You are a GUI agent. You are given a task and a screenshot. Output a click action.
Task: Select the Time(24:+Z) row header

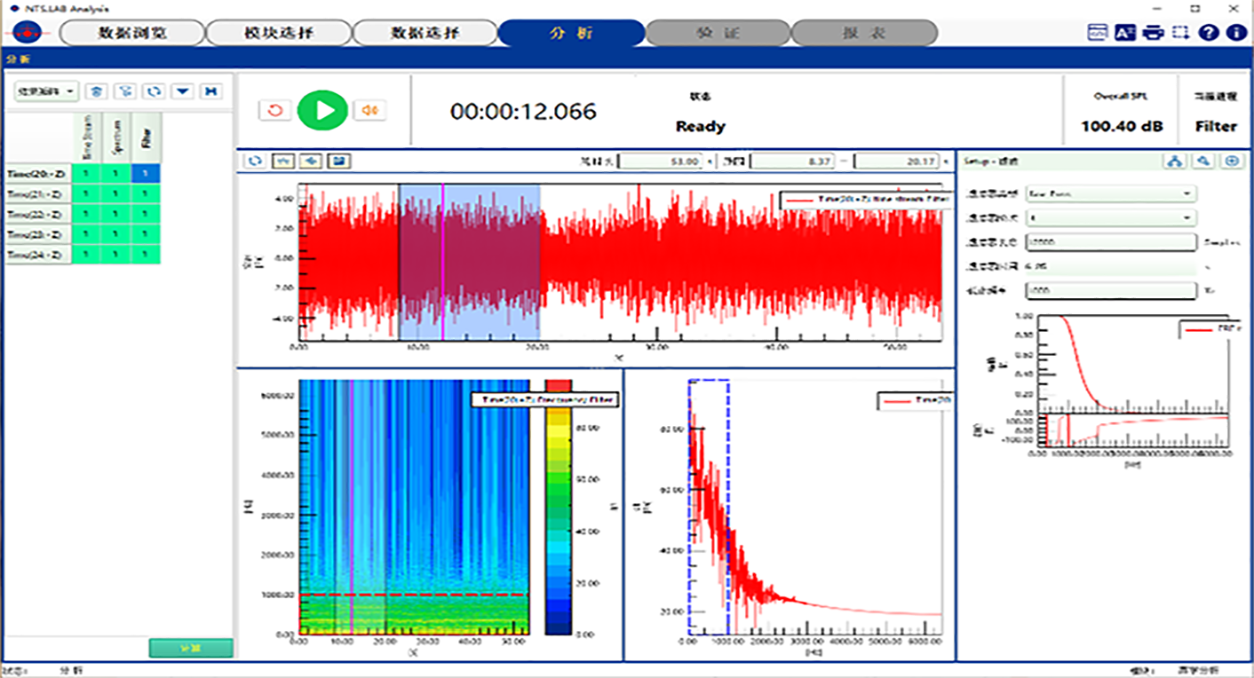click(x=34, y=256)
